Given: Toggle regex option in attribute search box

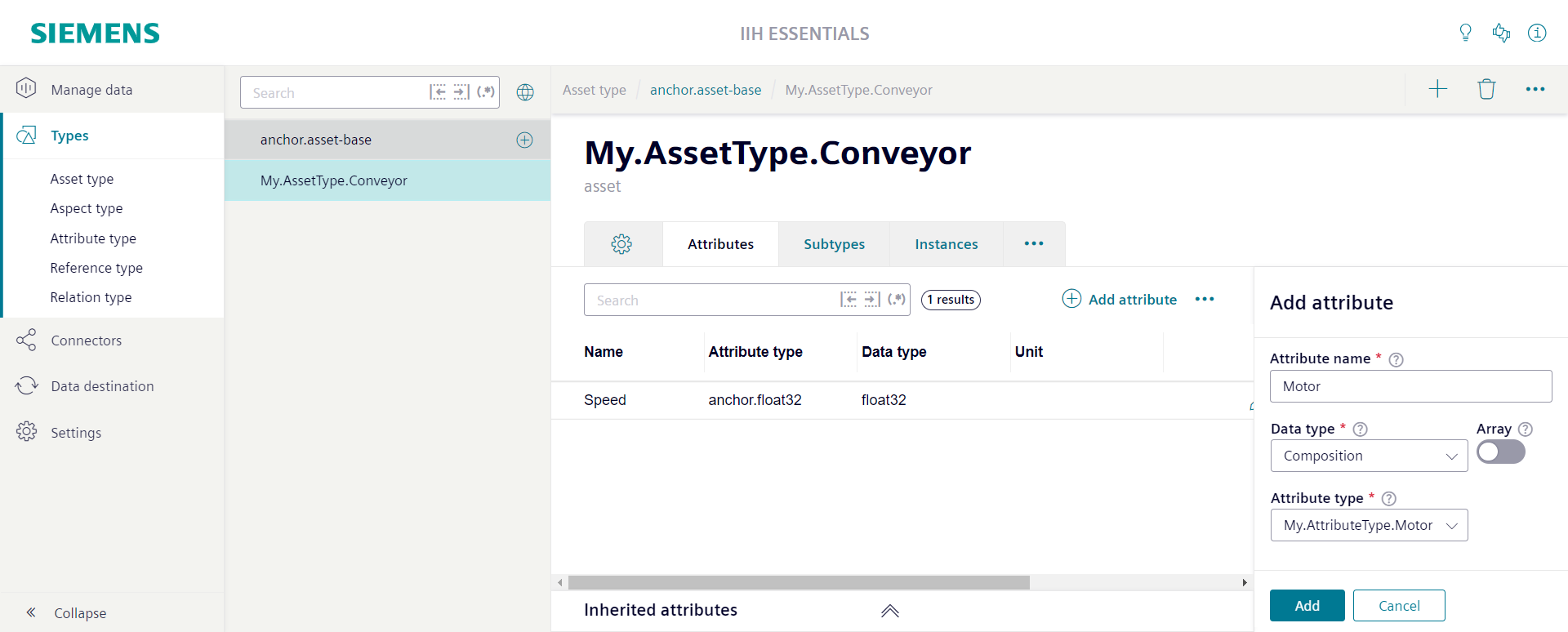Looking at the screenshot, I should (897, 300).
